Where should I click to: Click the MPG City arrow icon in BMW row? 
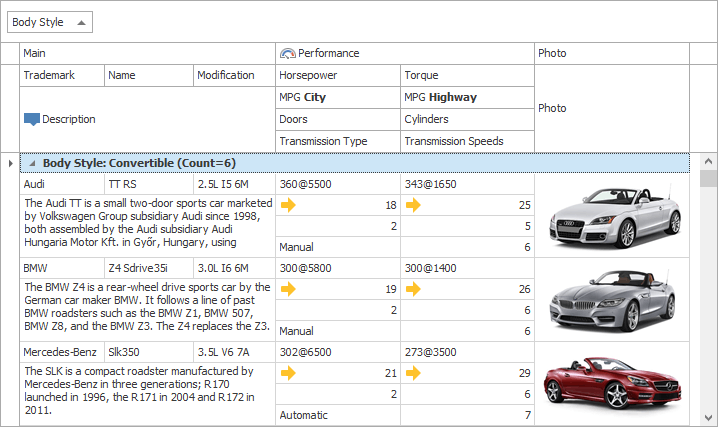(288, 289)
